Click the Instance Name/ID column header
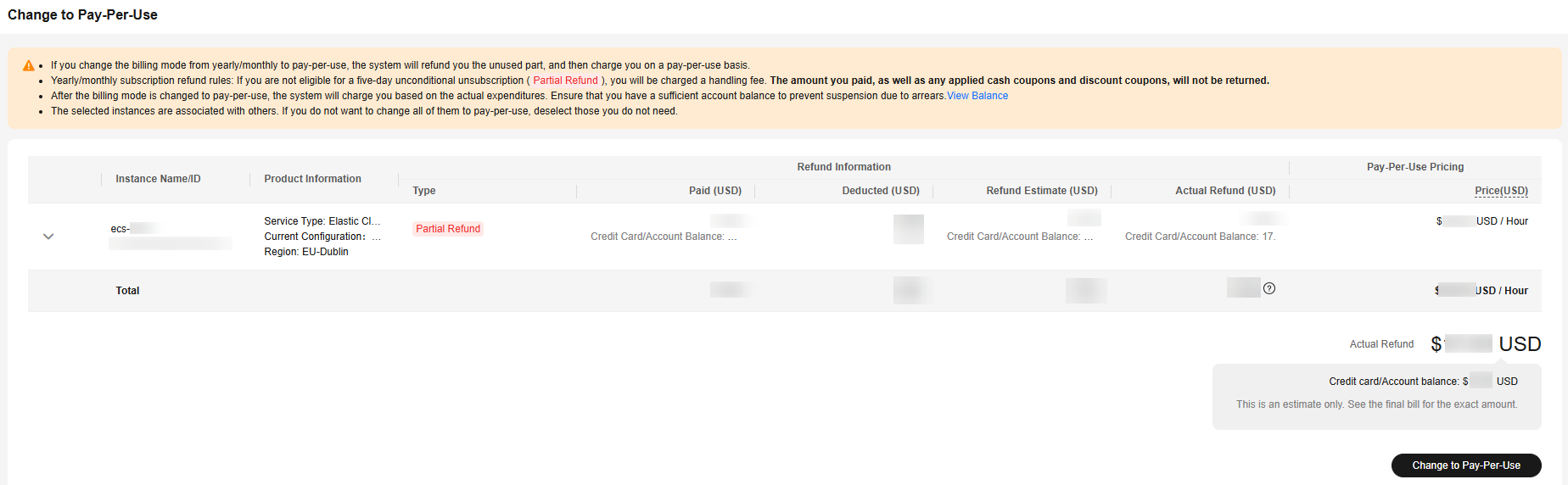 tap(158, 179)
